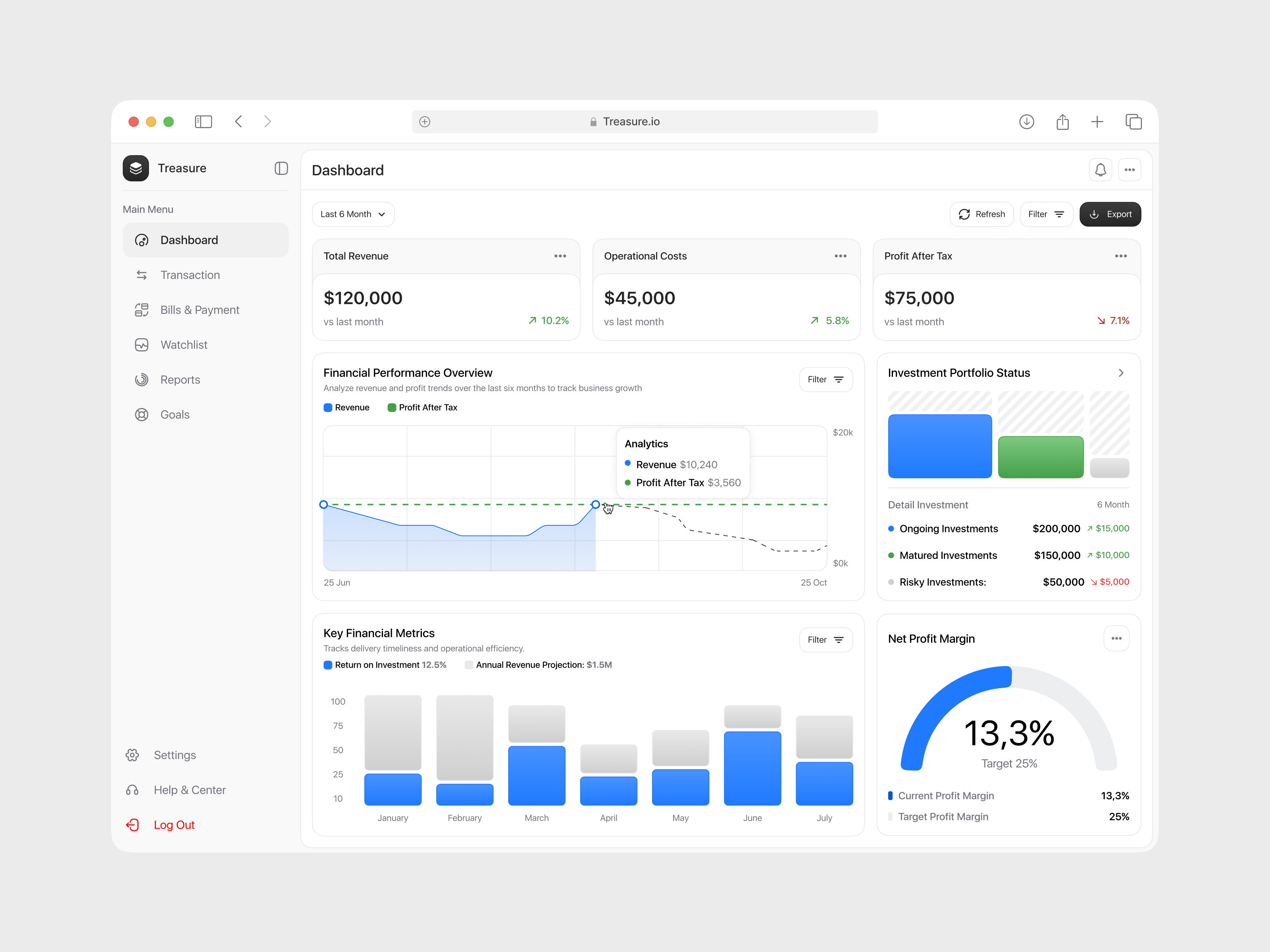Click the Refresh button
The width and height of the screenshot is (1270, 952).
click(x=982, y=214)
